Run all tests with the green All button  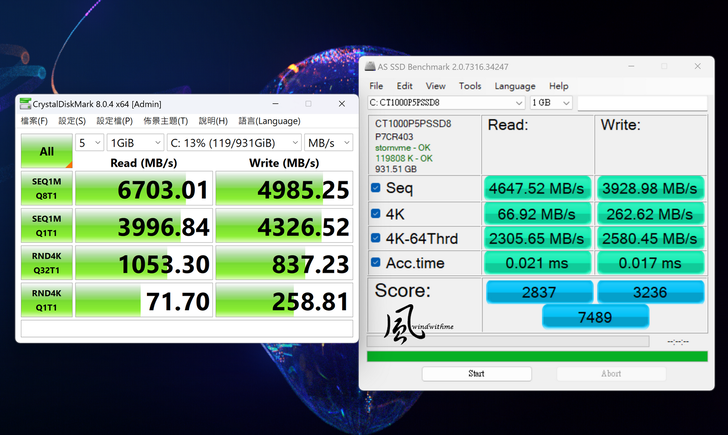(x=46, y=152)
